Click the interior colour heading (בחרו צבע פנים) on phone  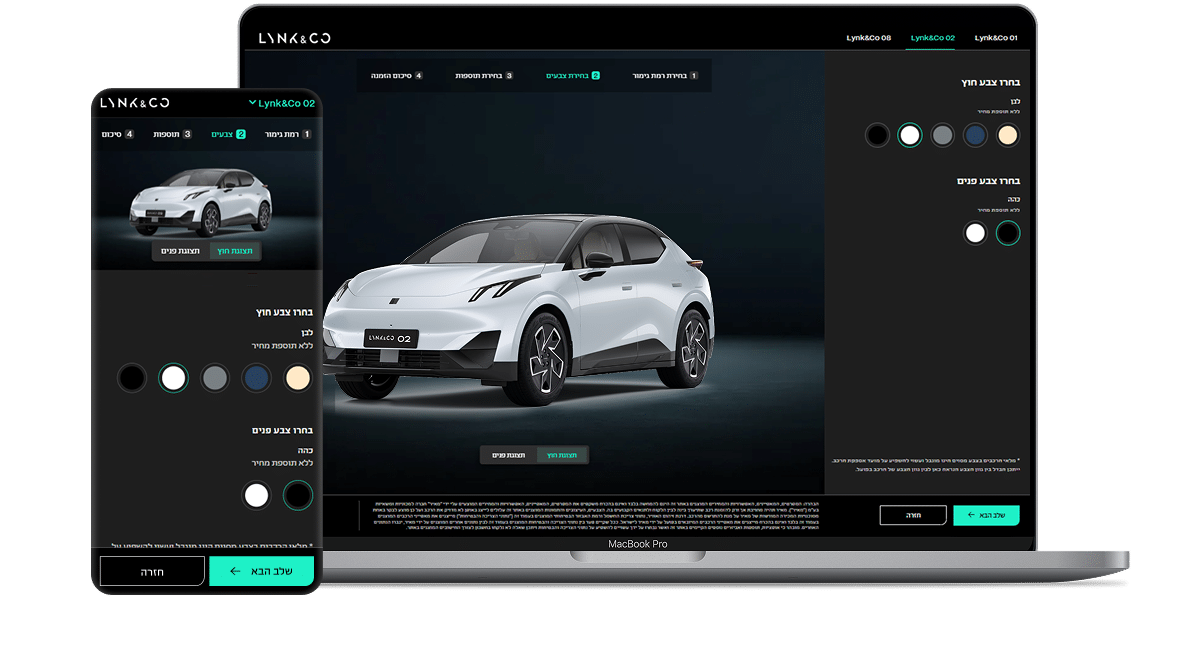pos(282,430)
